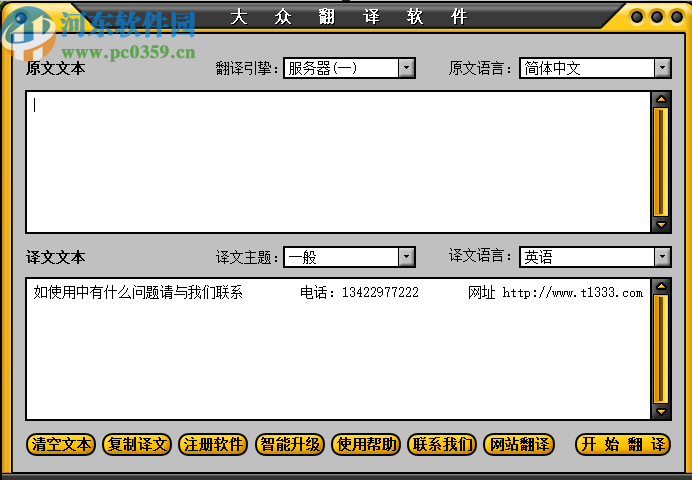
Task: Click the 联系我们 button
Action: [x=442, y=444]
